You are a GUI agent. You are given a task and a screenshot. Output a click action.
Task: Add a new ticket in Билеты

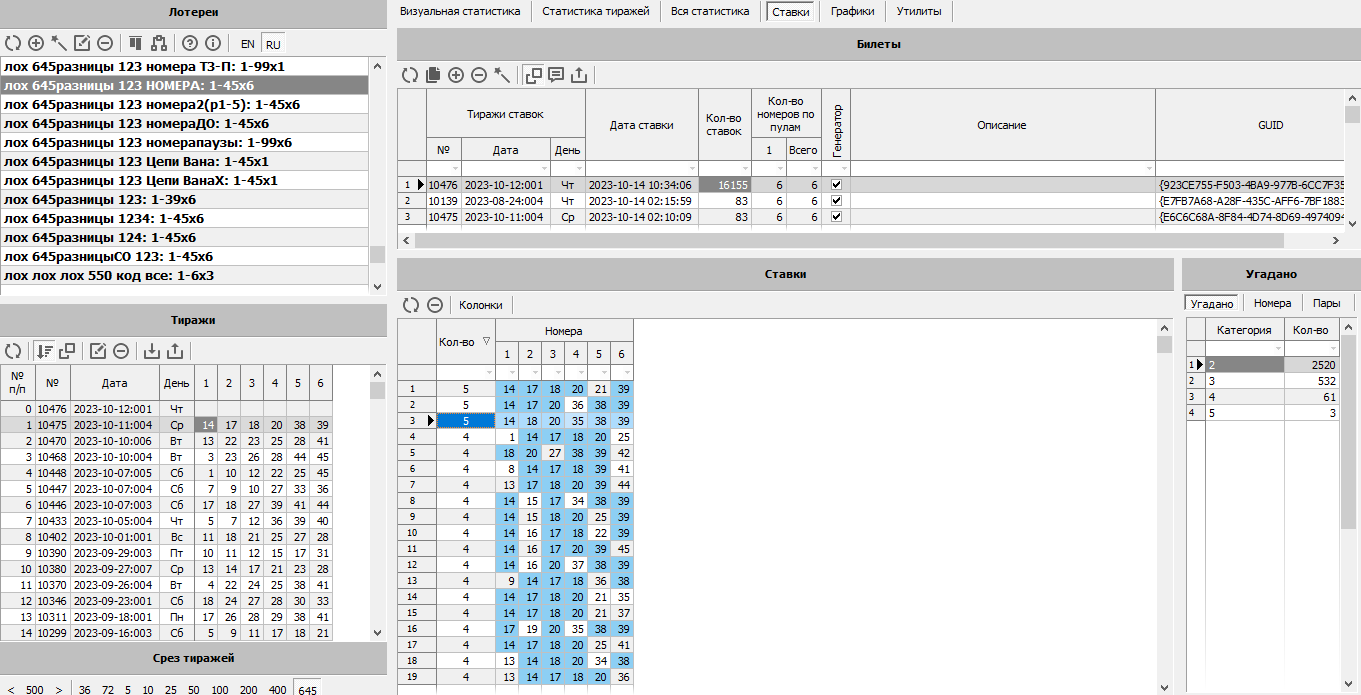[456, 74]
